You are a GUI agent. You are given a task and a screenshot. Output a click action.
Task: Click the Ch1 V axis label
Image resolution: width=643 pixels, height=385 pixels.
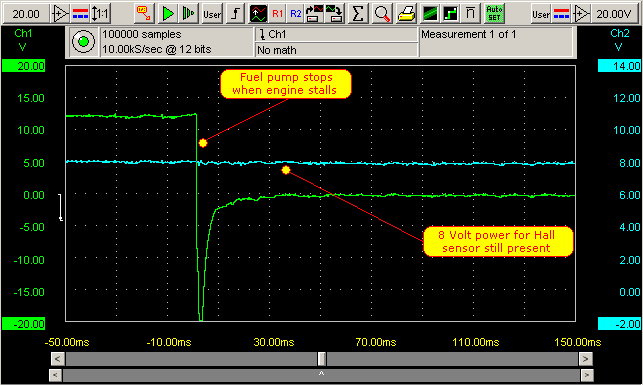(23, 40)
